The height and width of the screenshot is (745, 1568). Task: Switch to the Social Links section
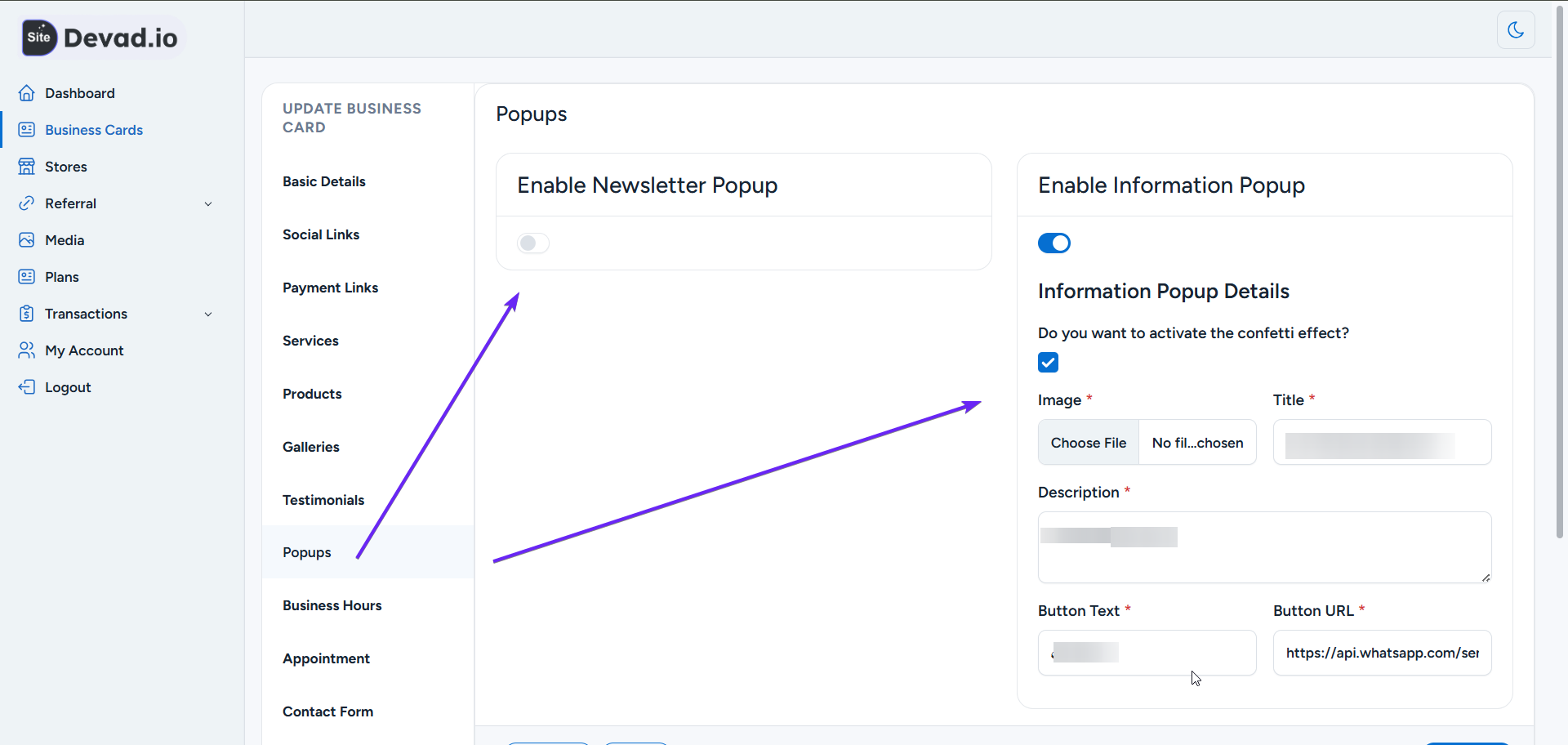320,234
